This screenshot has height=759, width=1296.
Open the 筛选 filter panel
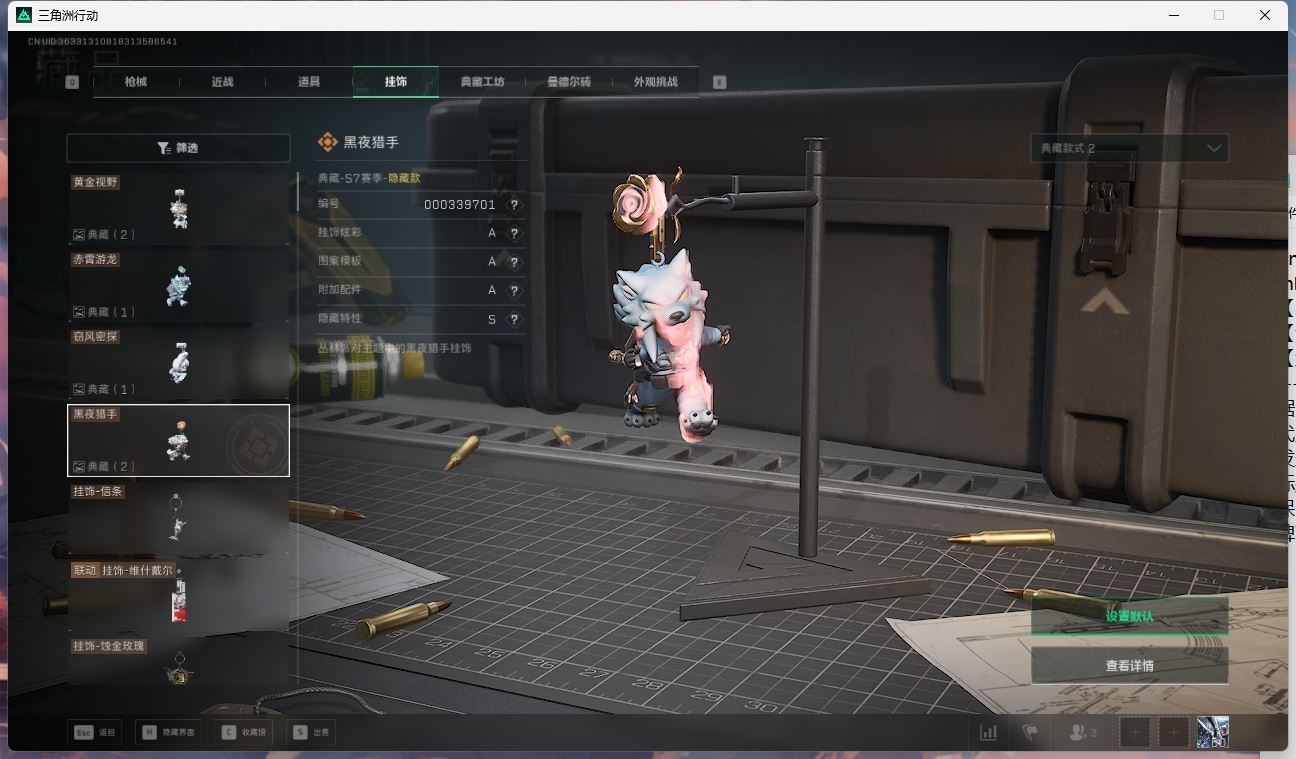[178, 148]
